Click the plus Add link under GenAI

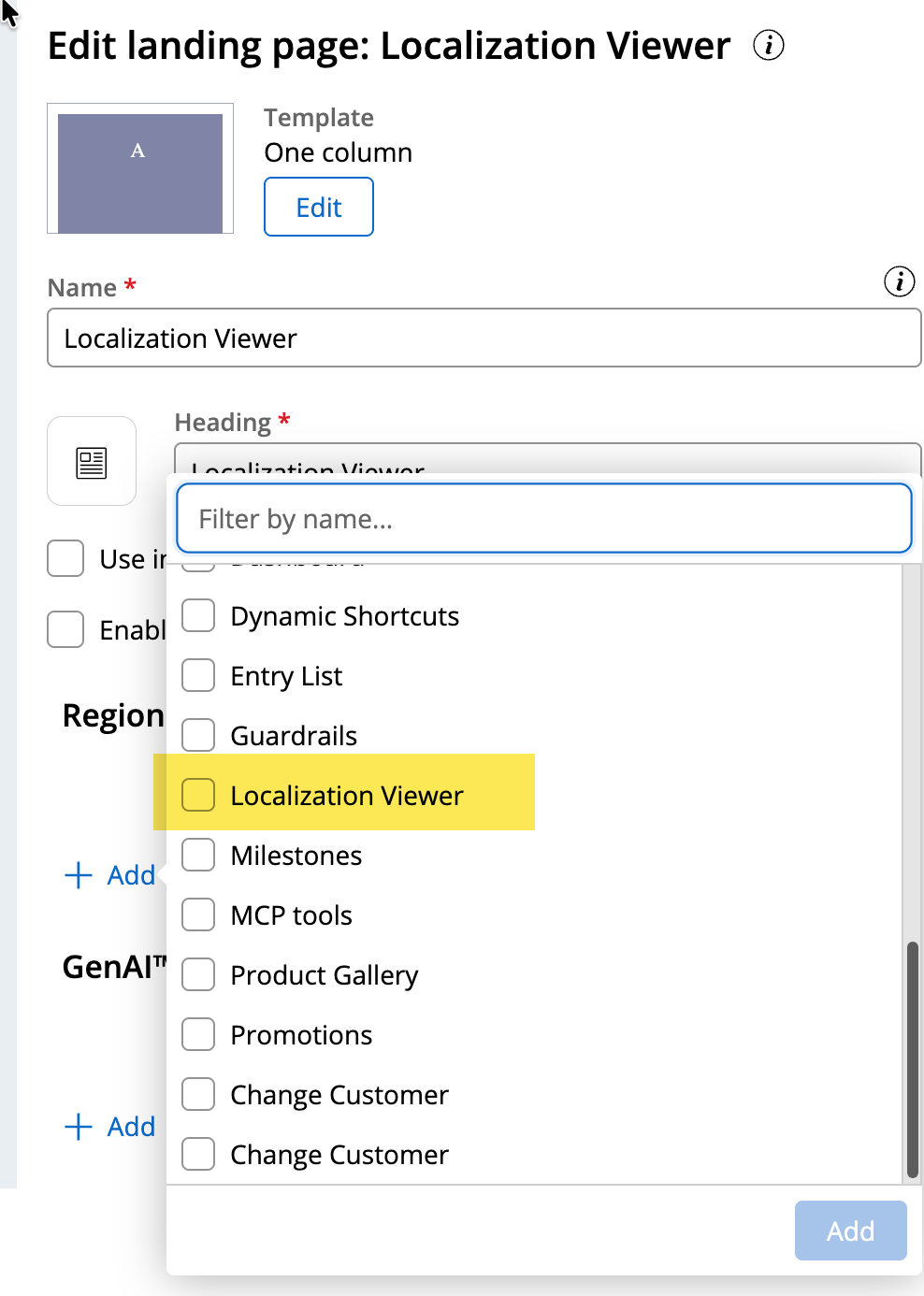109,1127
